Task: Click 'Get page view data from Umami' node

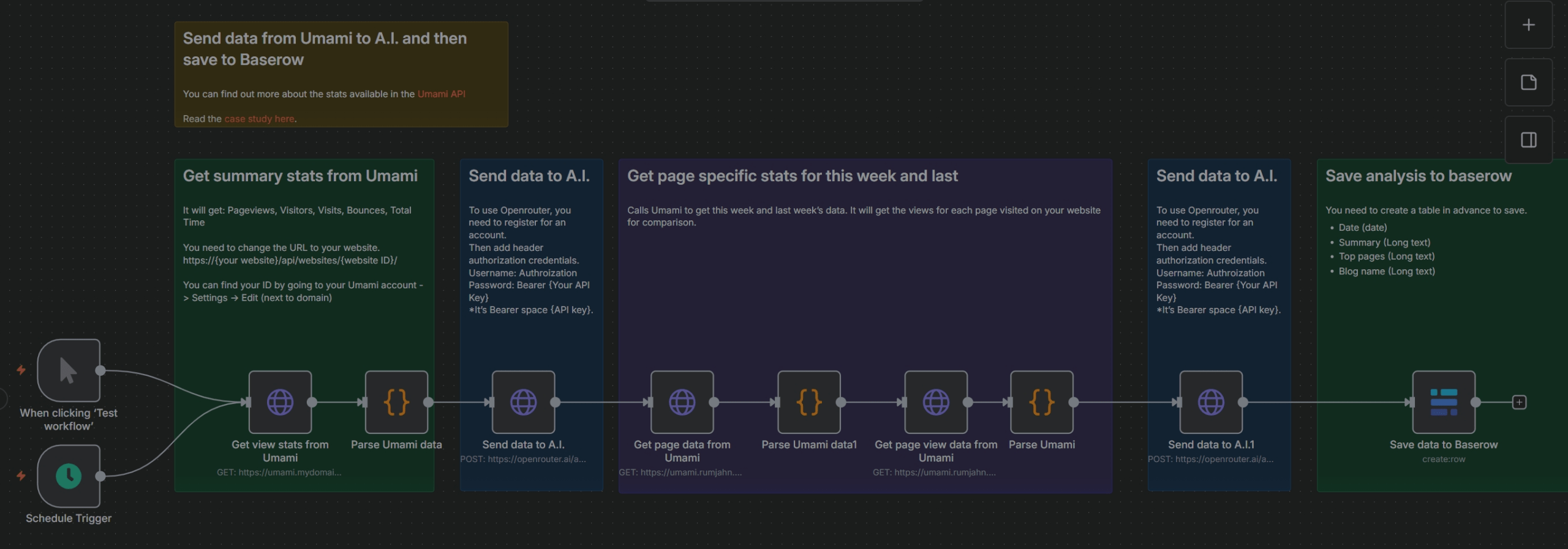Action: pyautogui.click(x=936, y=402)
